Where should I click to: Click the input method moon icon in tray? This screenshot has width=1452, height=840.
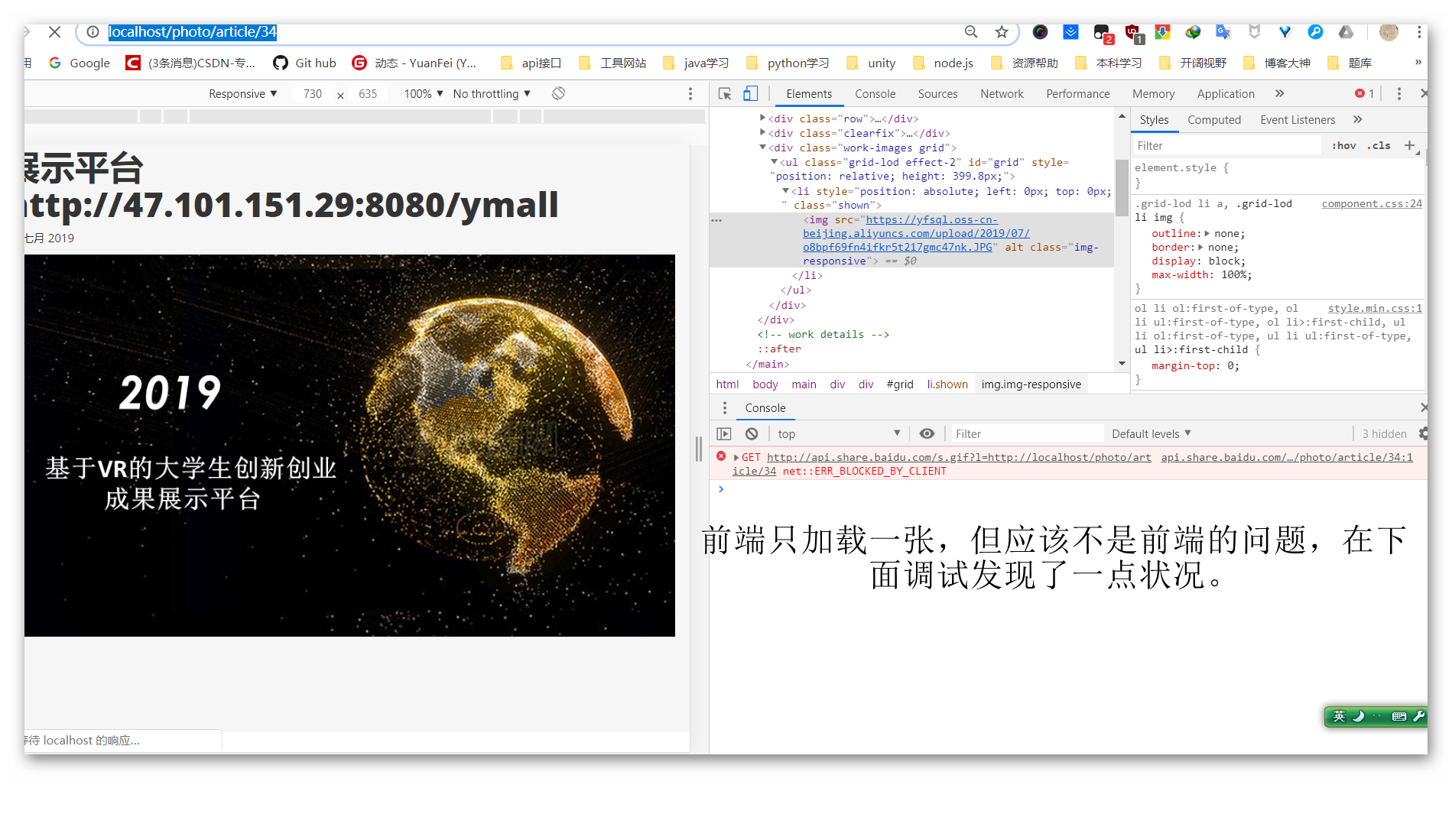[x=1359, y=717]
